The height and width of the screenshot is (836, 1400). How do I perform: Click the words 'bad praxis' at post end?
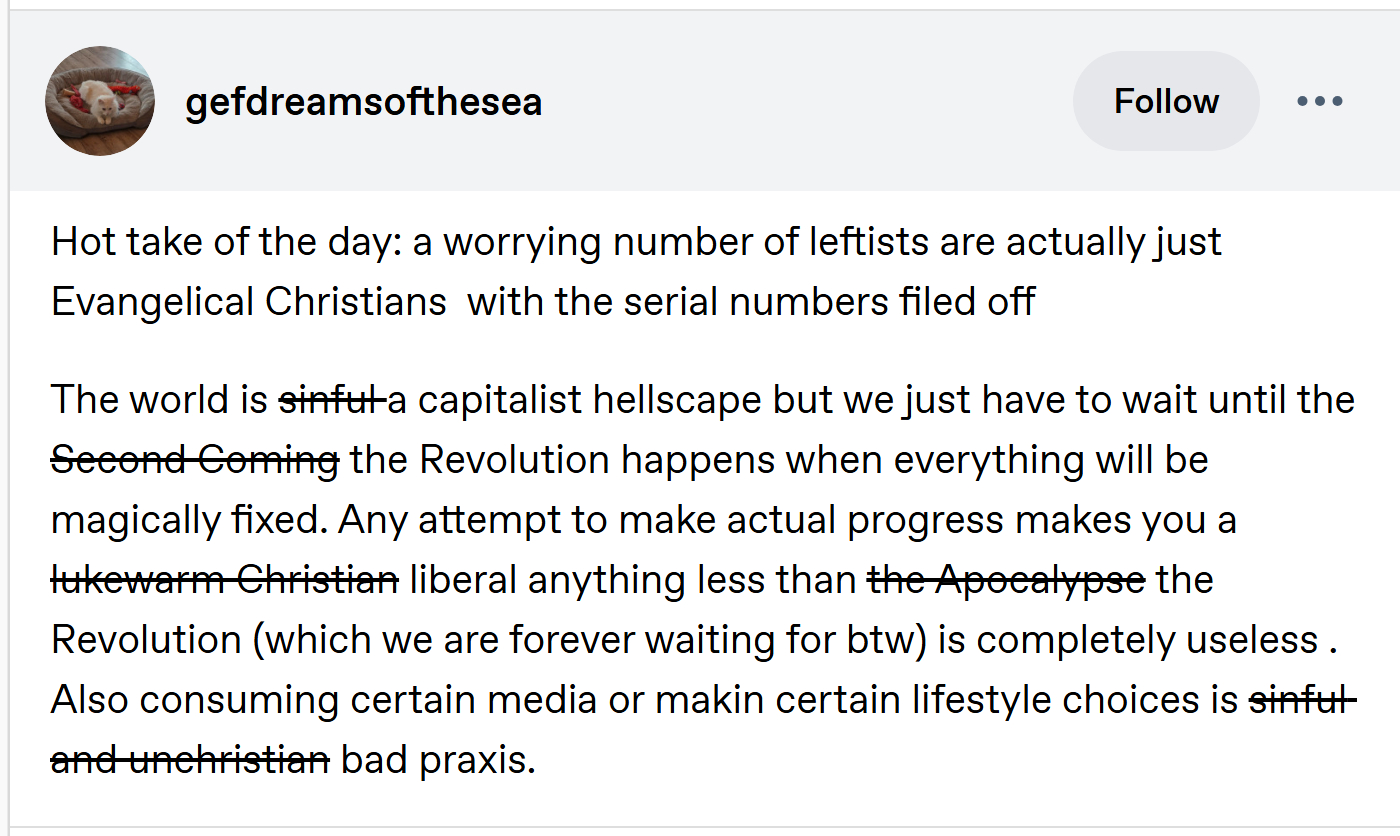click(436, 760)
